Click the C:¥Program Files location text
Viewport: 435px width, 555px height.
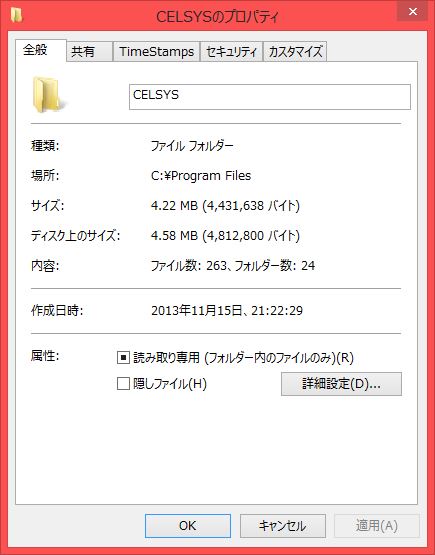click(201, 176)
